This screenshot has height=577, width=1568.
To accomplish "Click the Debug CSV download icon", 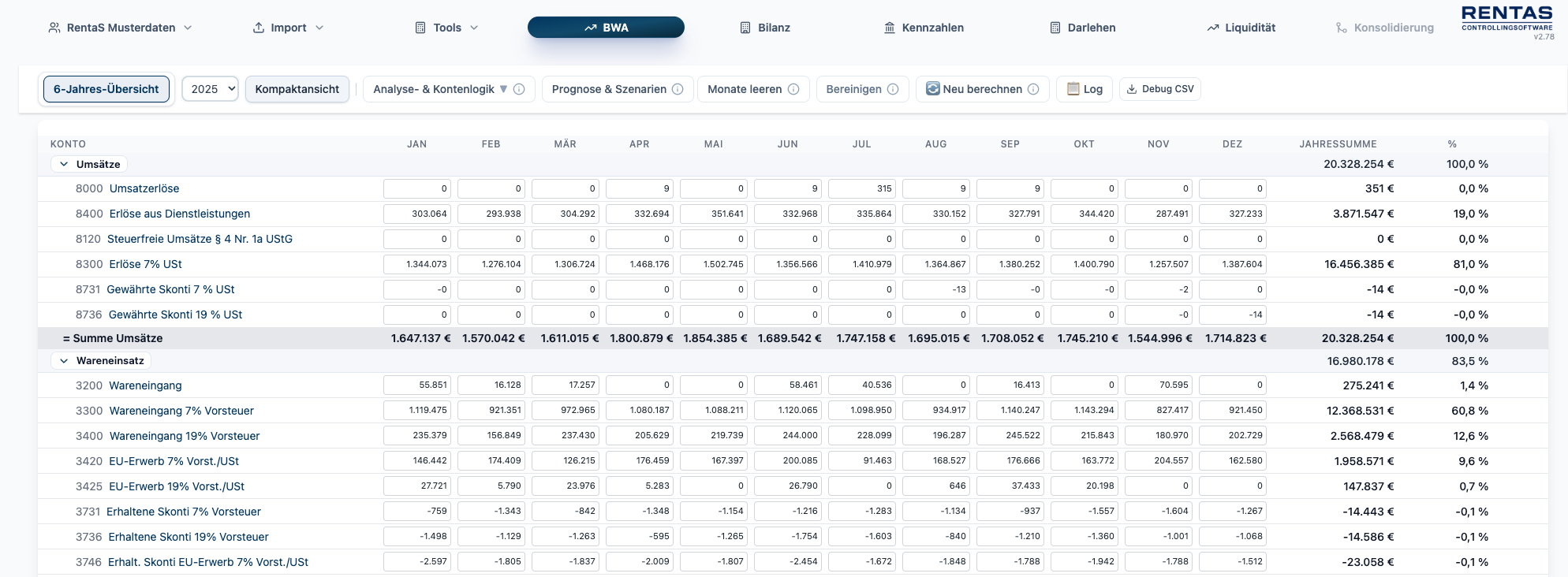I will point(1132,89).
